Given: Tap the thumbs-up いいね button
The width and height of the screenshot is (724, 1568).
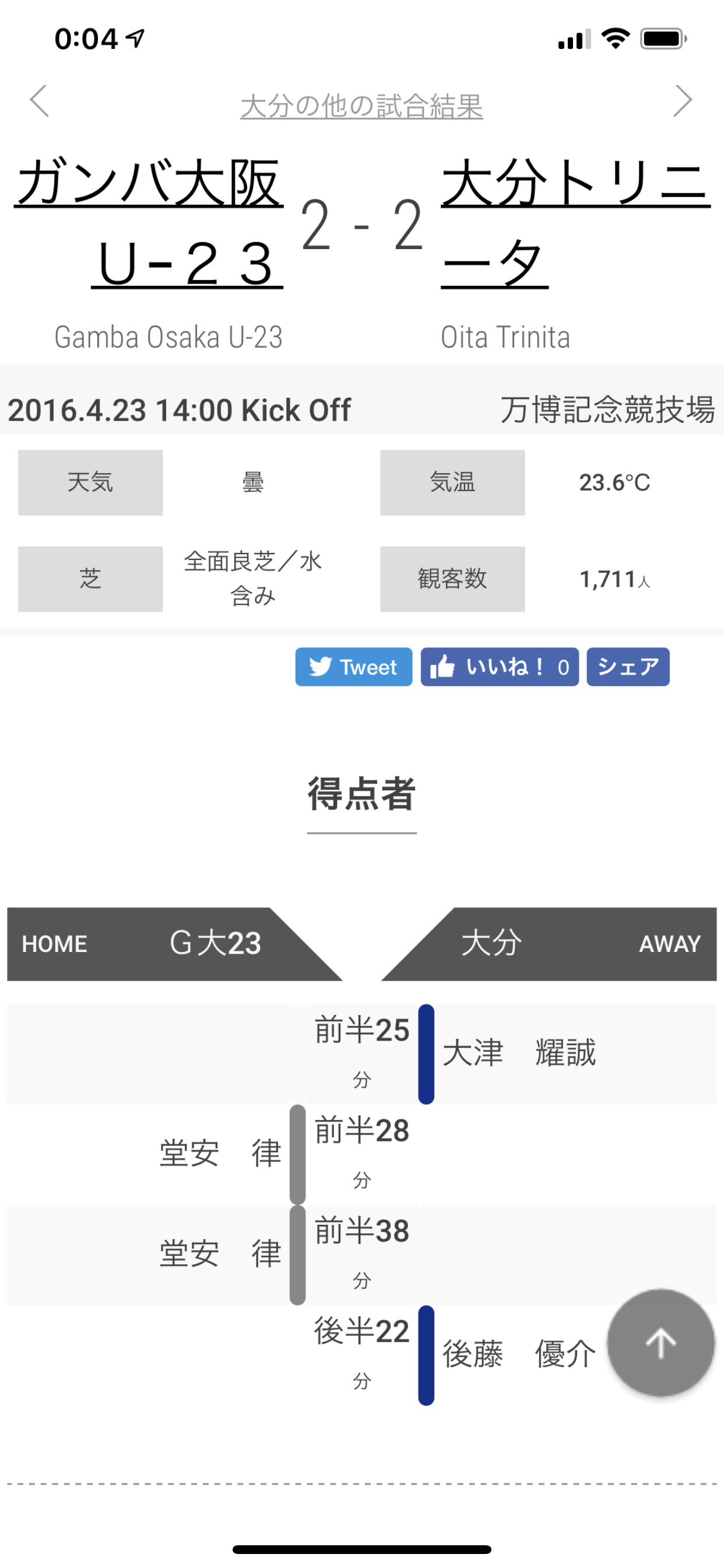Looking at the screenshot, I should 500,667.
